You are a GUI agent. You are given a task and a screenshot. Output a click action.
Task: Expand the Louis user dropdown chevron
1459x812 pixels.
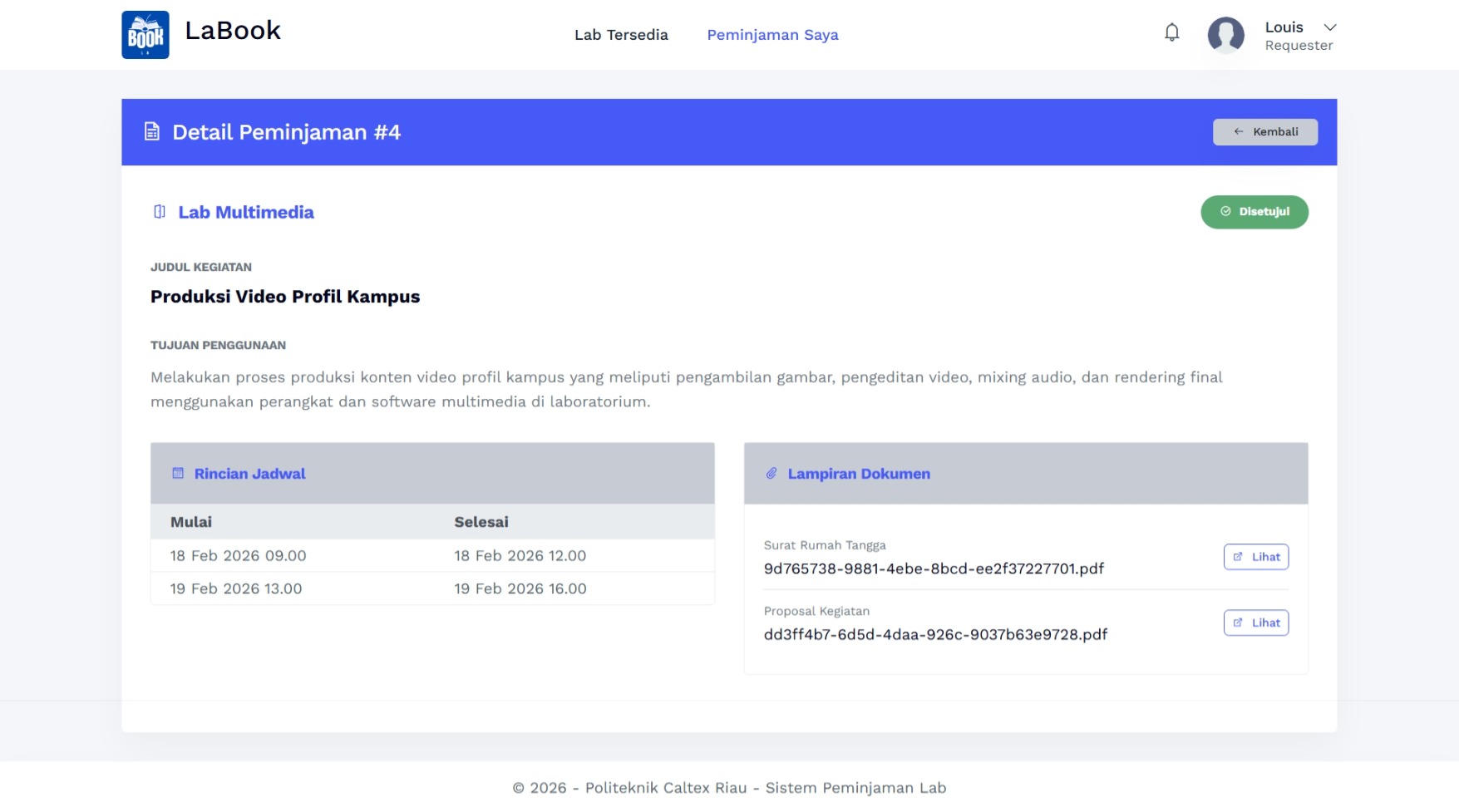pos(1329,27)
